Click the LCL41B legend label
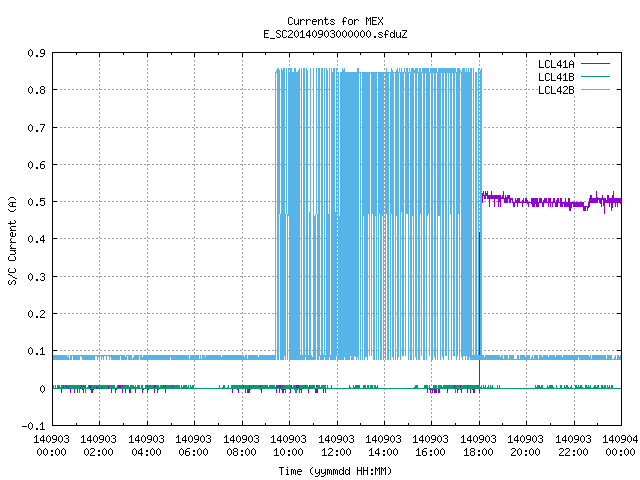The width and height of the screenshot is (640, 480). tap(556, 77)
